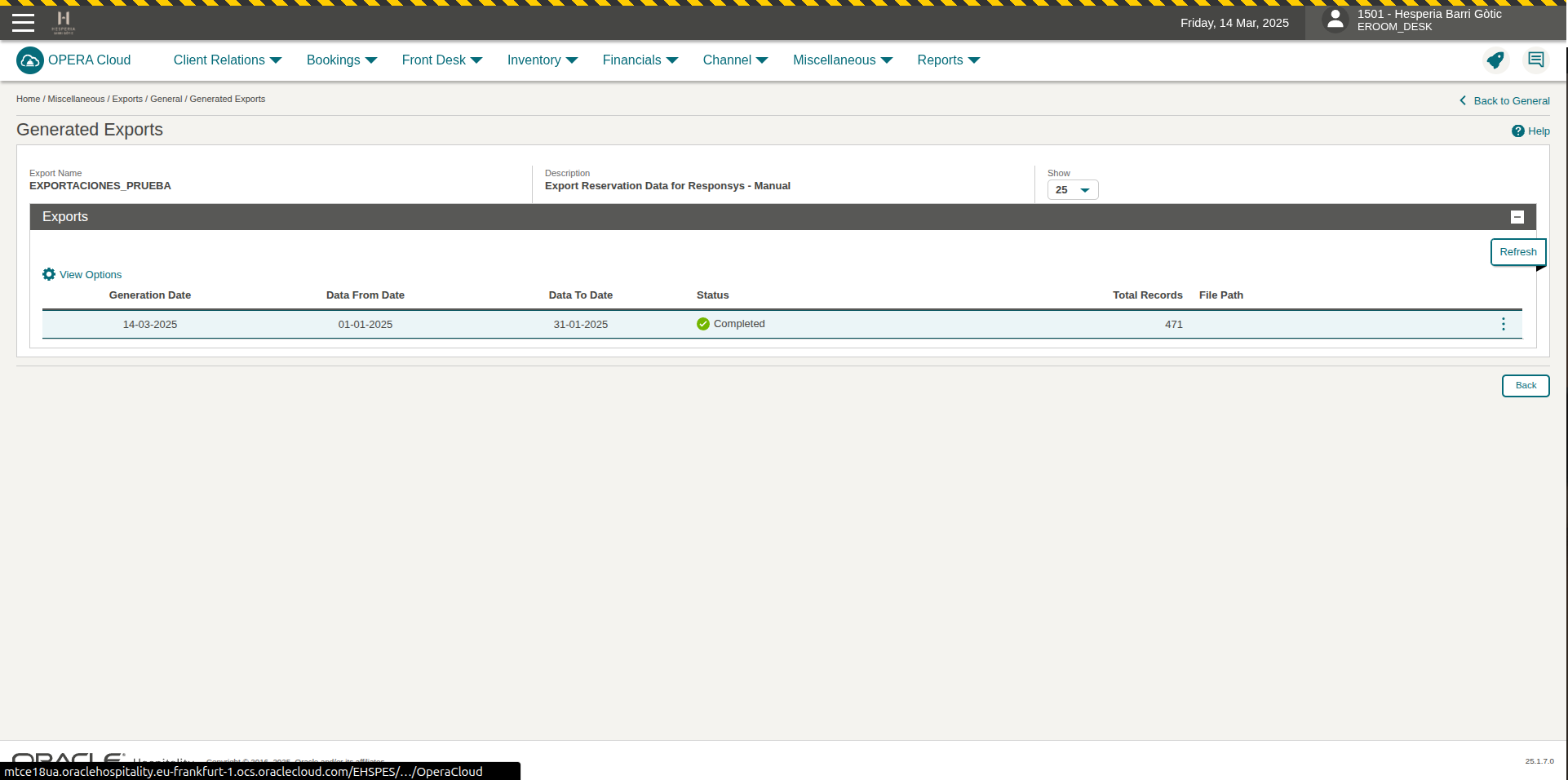Open the Front Desk menu

(441, 60)
